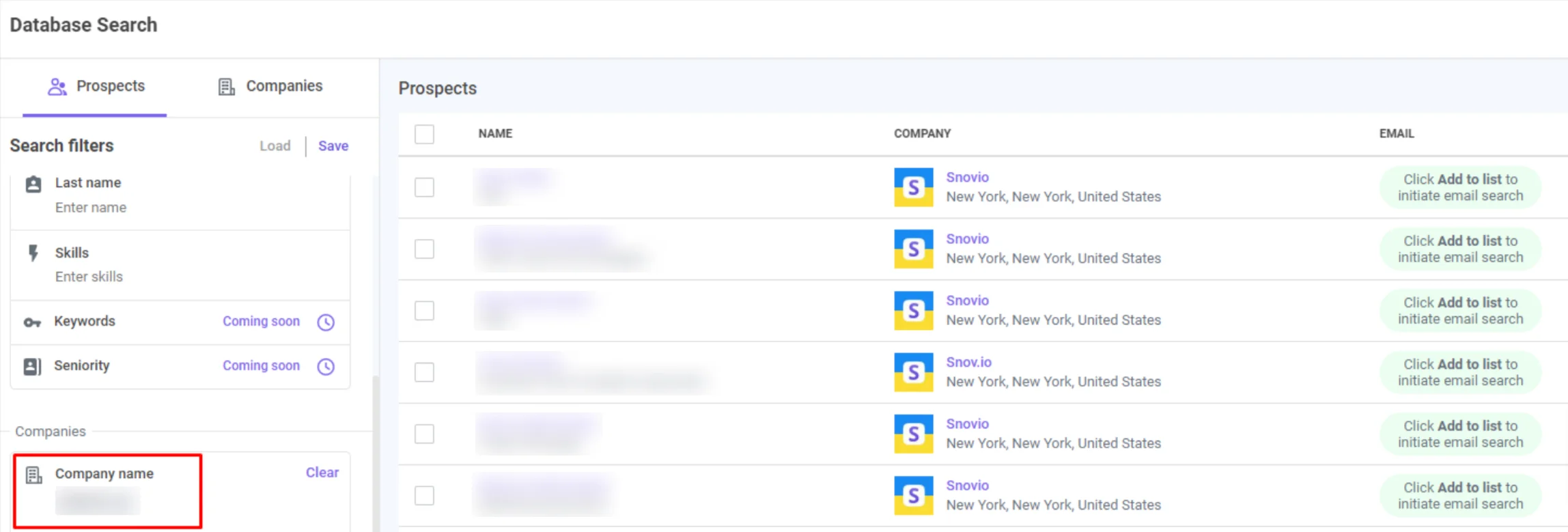
Task: Load a saved search filter
Action: pos(275,146)
